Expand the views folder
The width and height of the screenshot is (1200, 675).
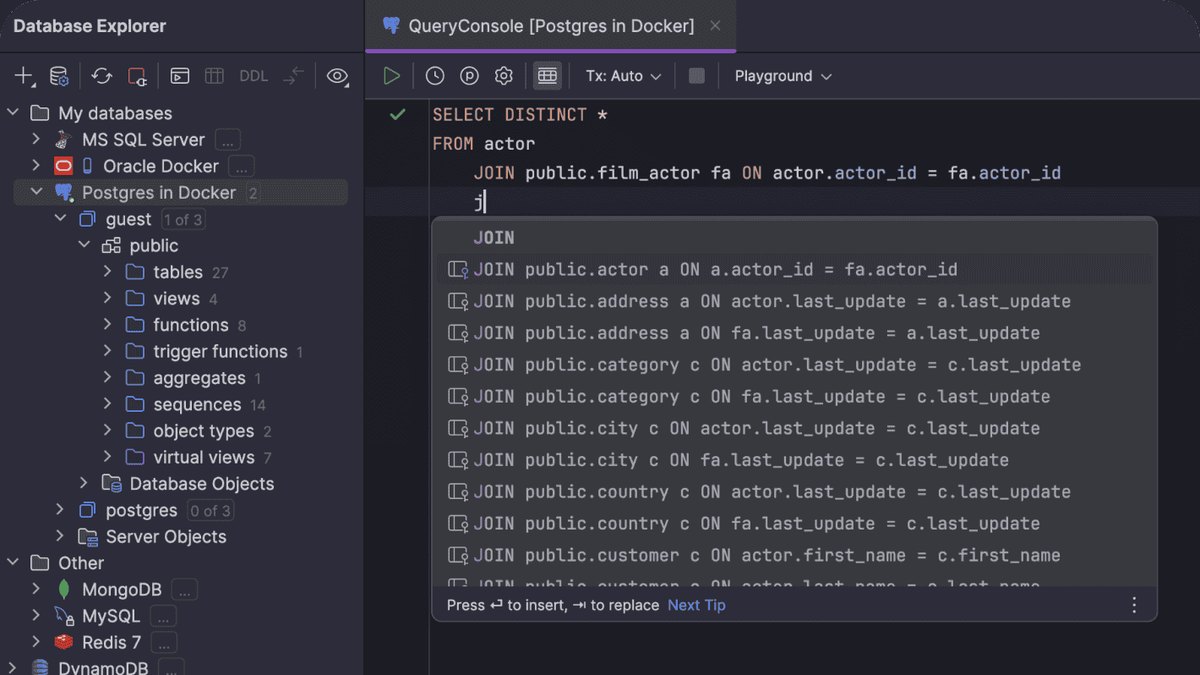108,299
